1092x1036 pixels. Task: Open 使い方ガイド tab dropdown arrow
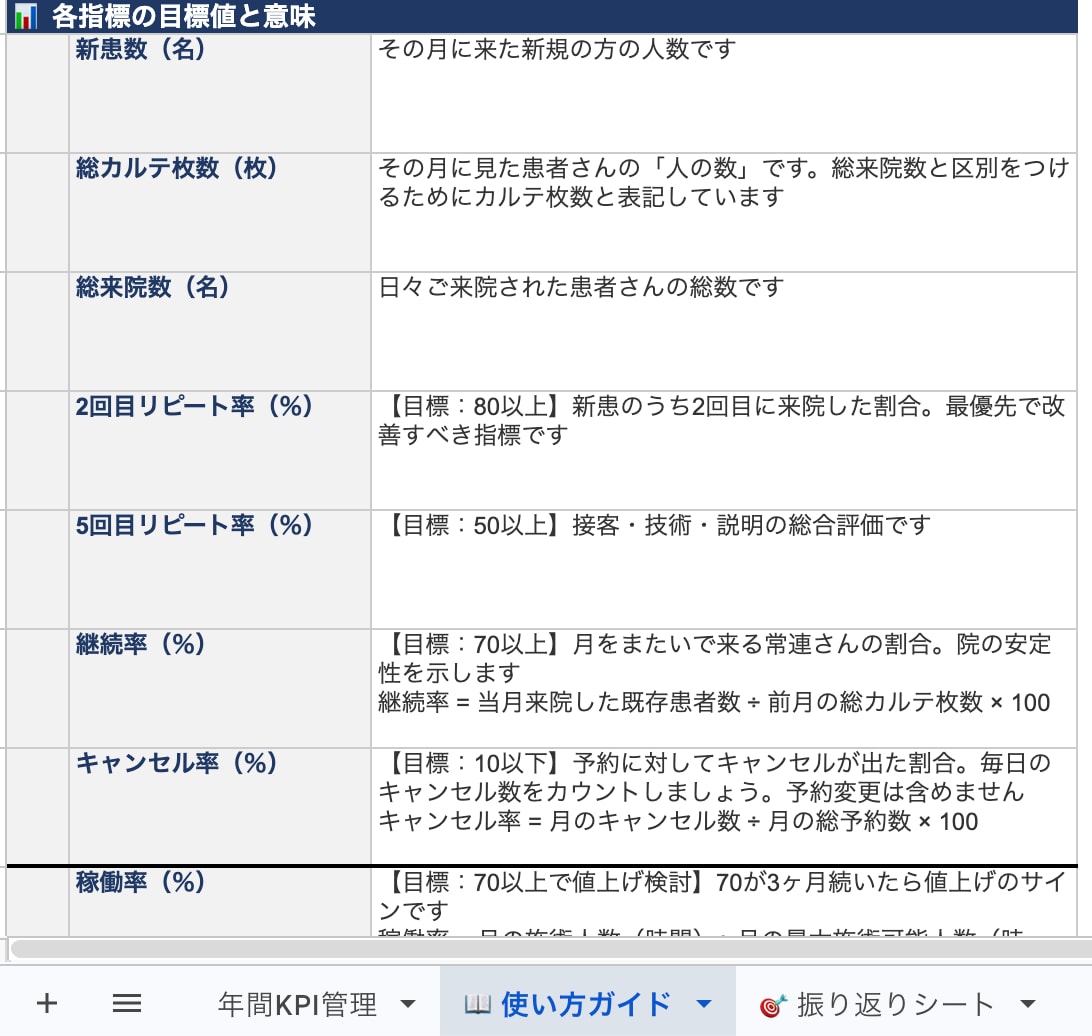[x=704, y=1004]
